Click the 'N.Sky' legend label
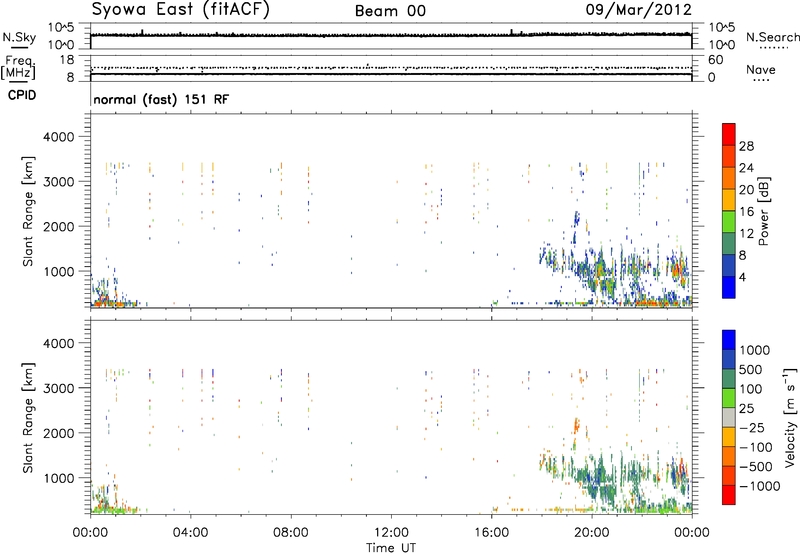The width and height of the screenshot is (800, 554). pos(19,37)
